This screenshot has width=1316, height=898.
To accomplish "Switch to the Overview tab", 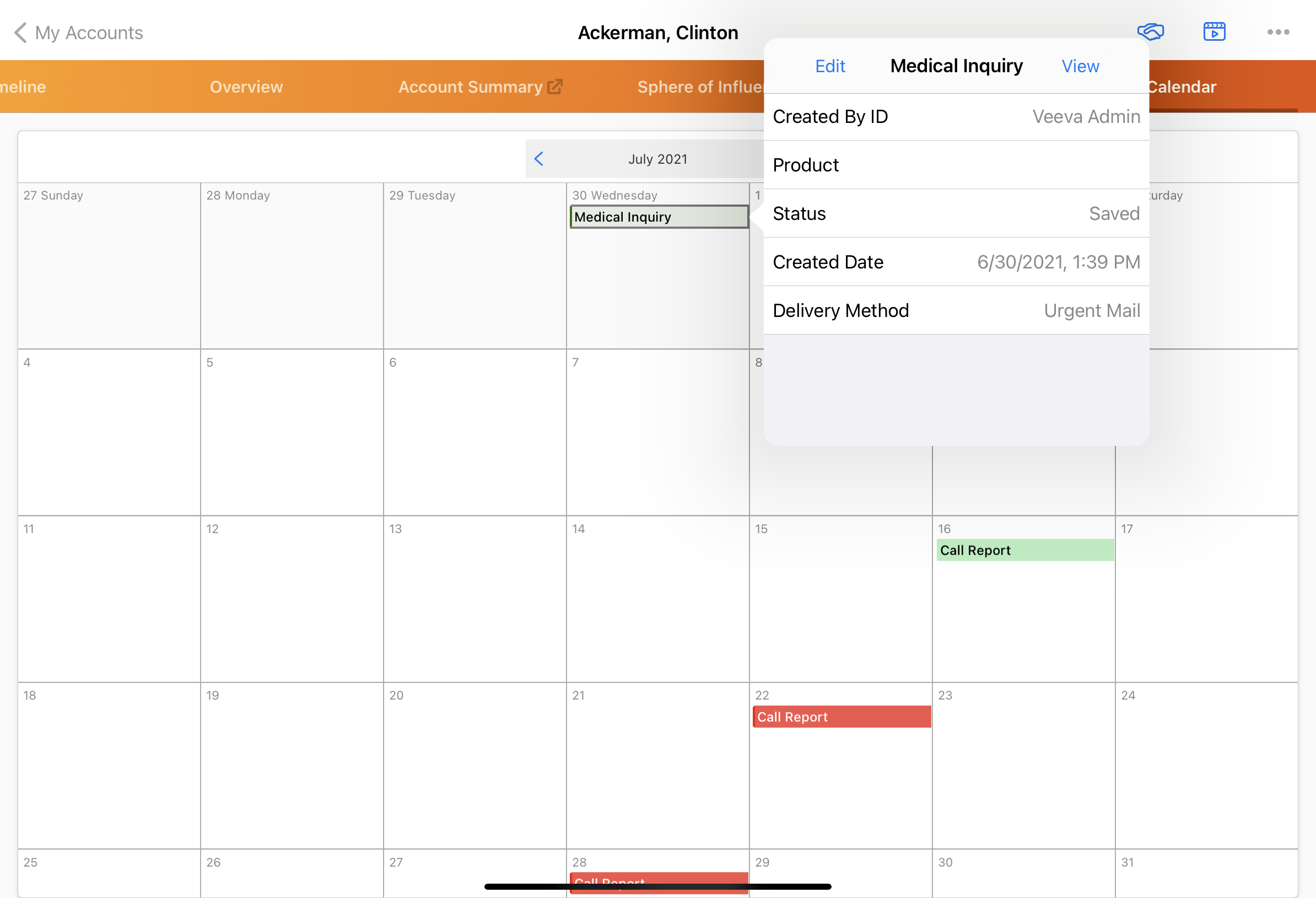I will [x=246, y=87].
